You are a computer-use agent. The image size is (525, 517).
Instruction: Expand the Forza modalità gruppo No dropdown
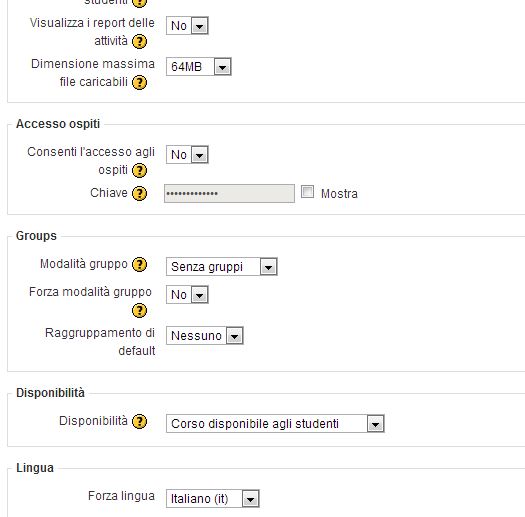click(x=187, y=295)
